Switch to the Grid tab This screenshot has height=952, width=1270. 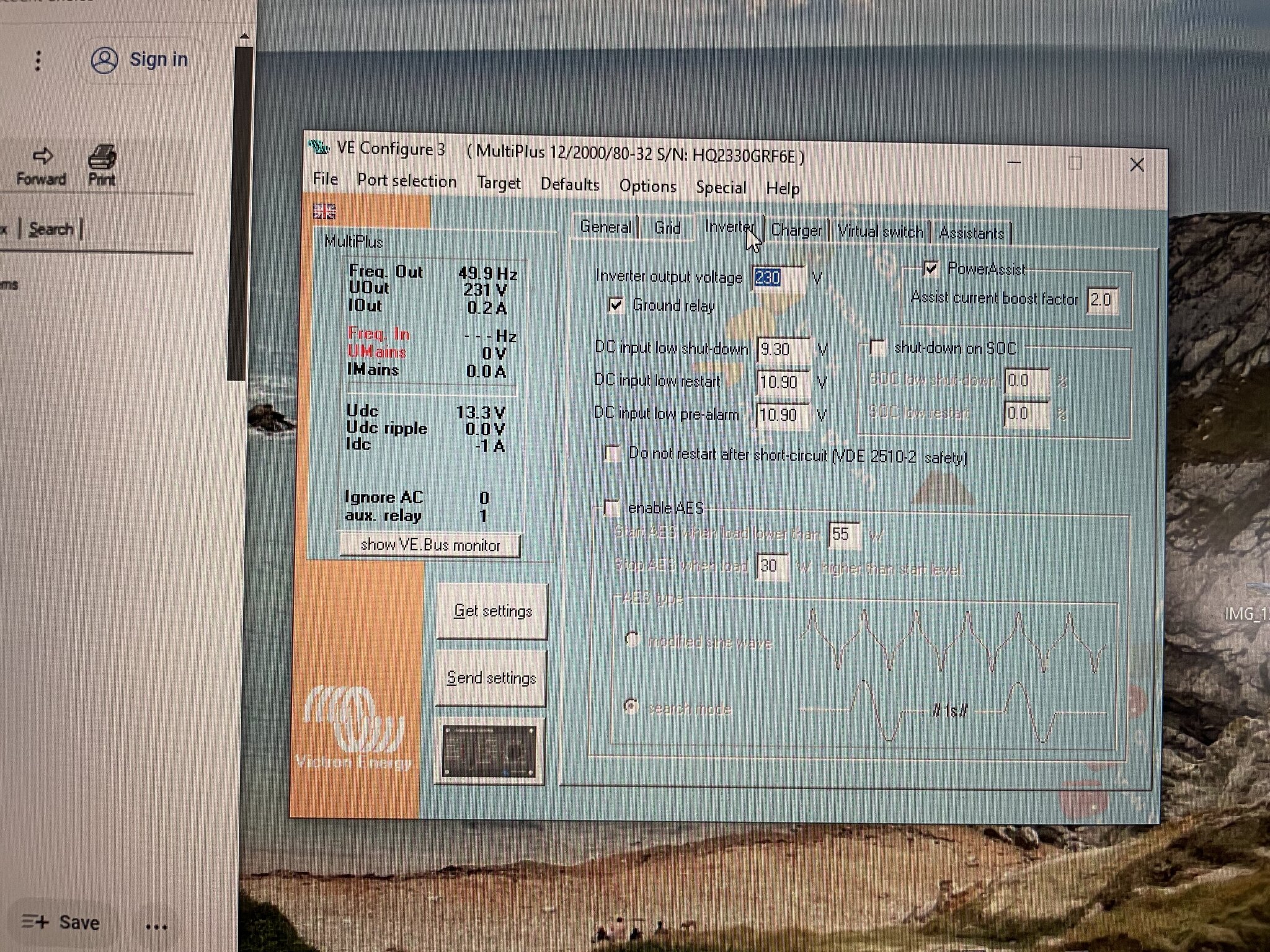(x=667, y=228)
